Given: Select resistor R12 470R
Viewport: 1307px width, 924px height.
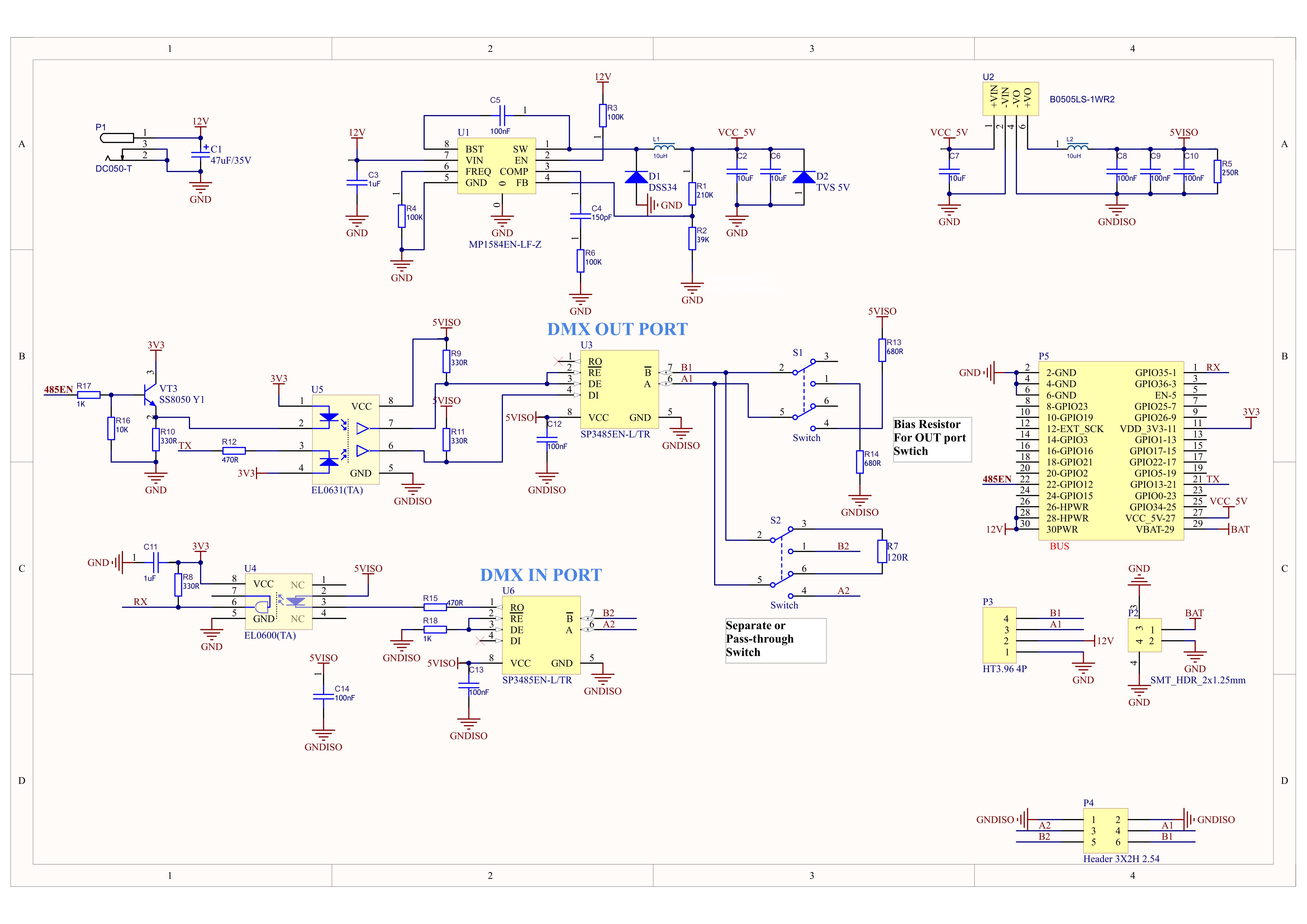Looking at the screenshot, I should 234,450.
